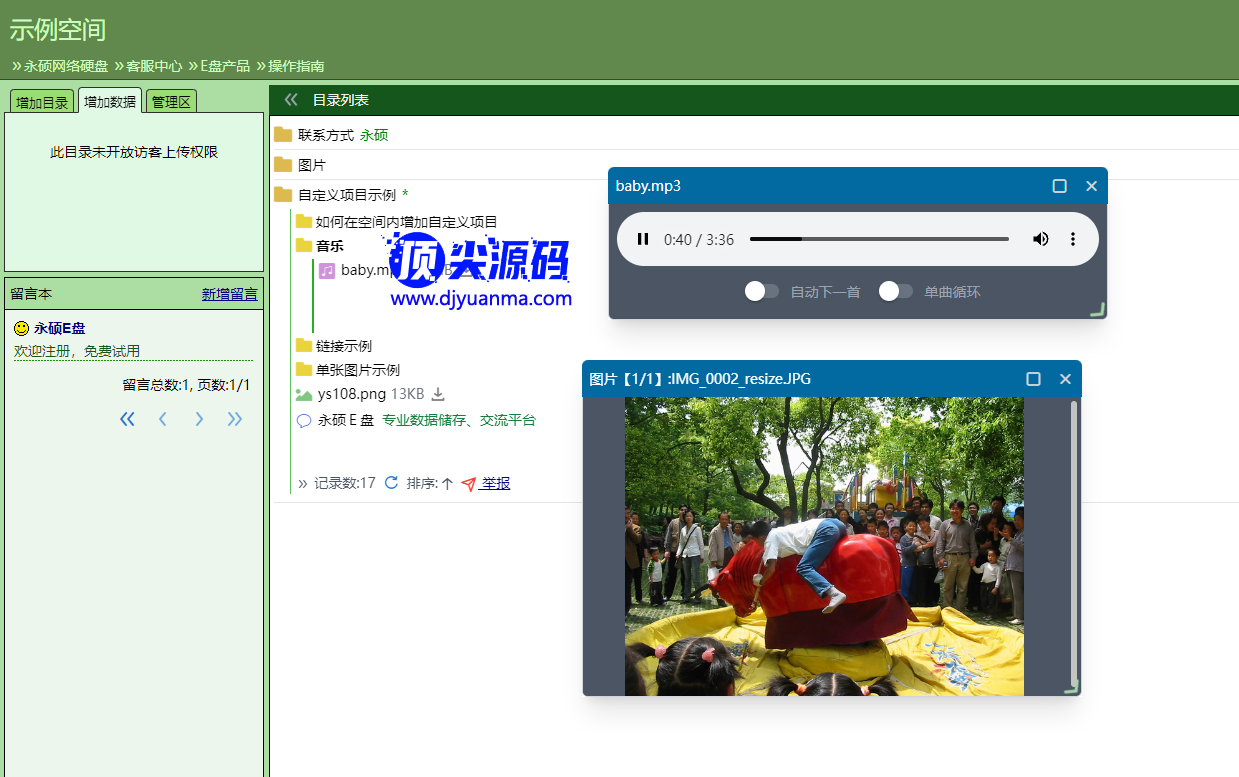Seek on the audio progress bar
Image resolution: width=1239 pixels, height=777 pixels.
click(878, 239)
